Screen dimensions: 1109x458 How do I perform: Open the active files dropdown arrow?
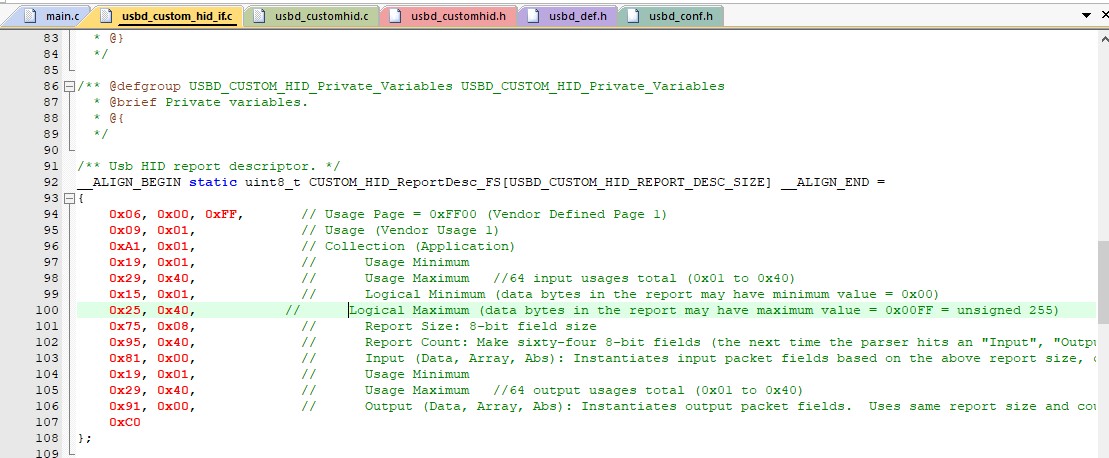click(1087, 16)
